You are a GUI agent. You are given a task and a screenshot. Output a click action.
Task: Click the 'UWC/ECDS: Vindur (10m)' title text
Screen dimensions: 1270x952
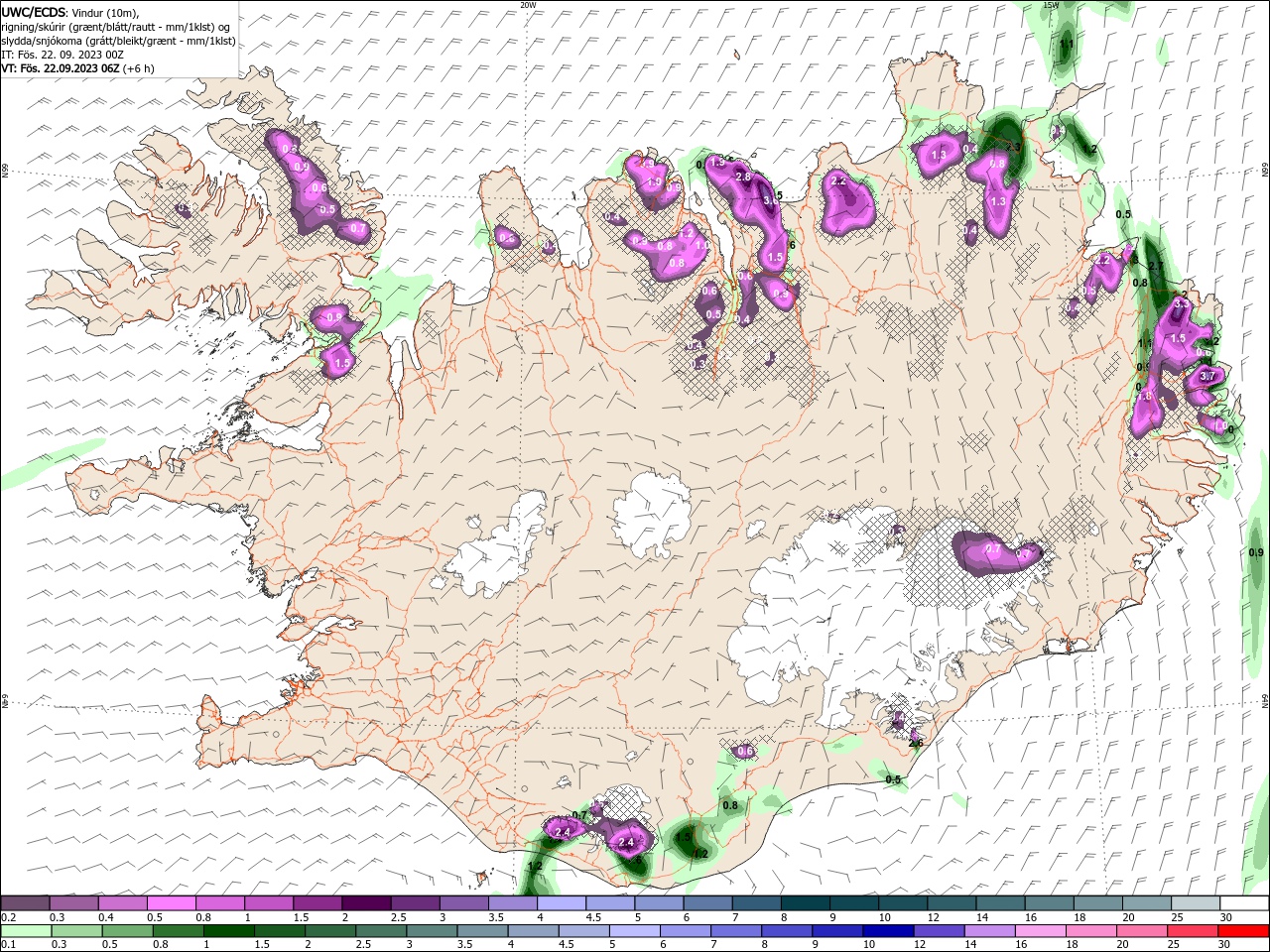click(x=70, y=12)
